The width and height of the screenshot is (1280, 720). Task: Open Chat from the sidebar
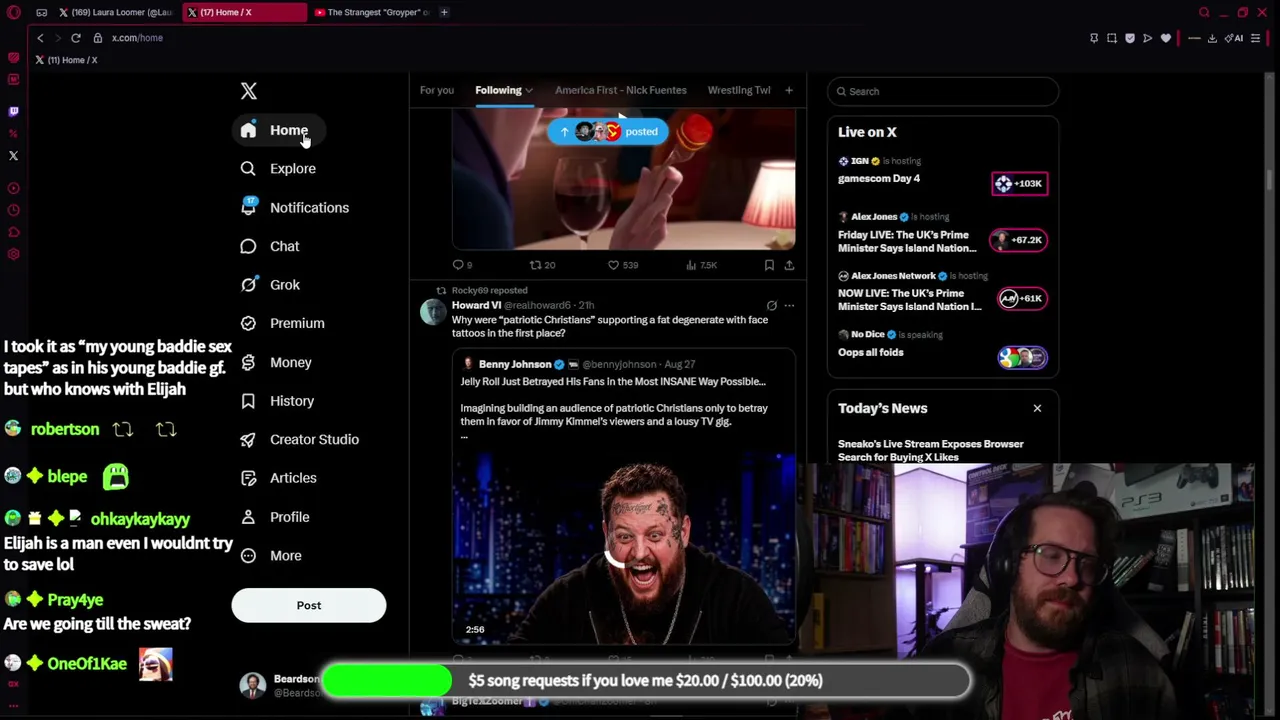point(284,246)
